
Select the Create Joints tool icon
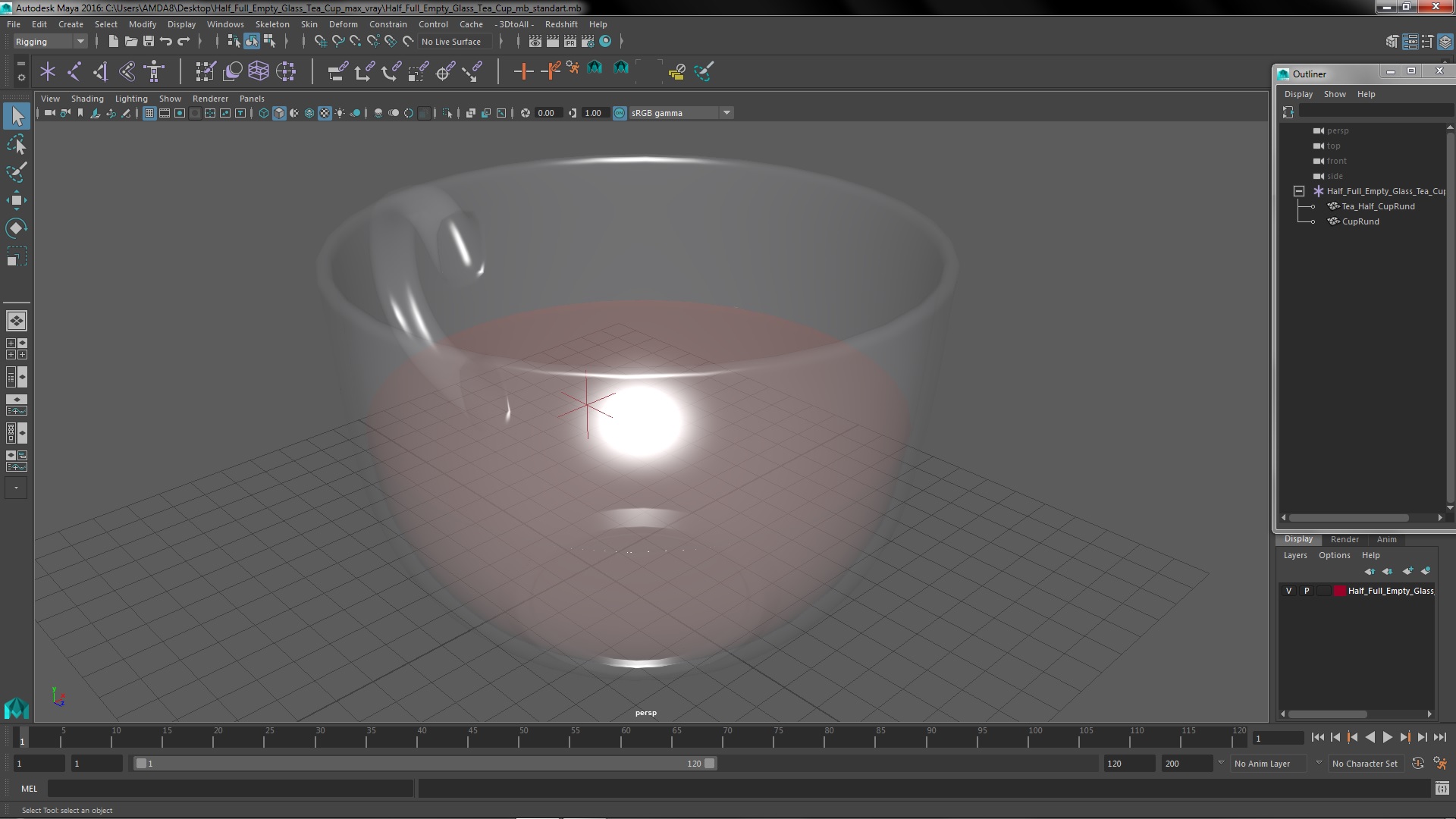click(74, 71)
